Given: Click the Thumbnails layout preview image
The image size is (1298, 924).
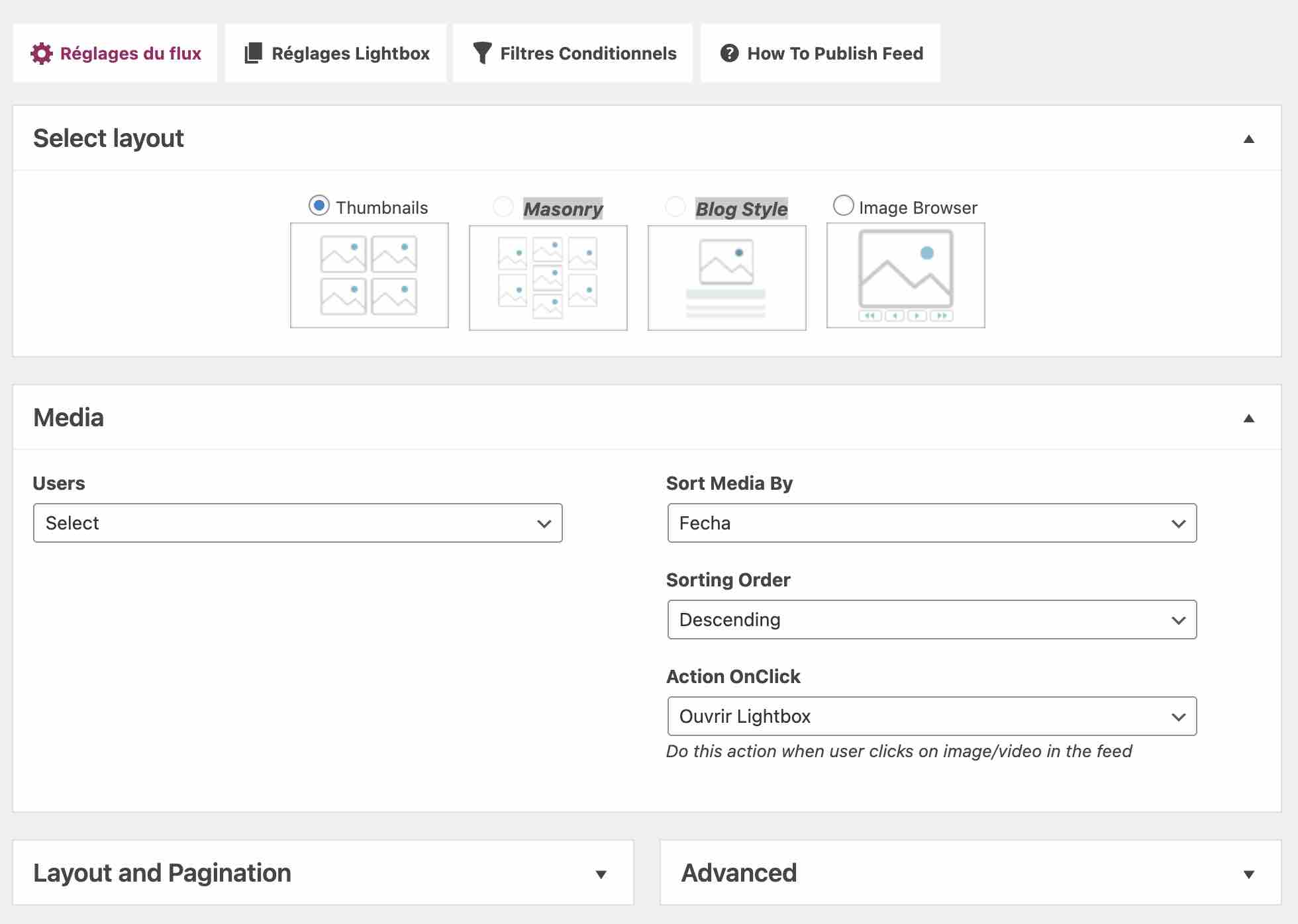Looking at the screenshot, I should pos(369,275).
